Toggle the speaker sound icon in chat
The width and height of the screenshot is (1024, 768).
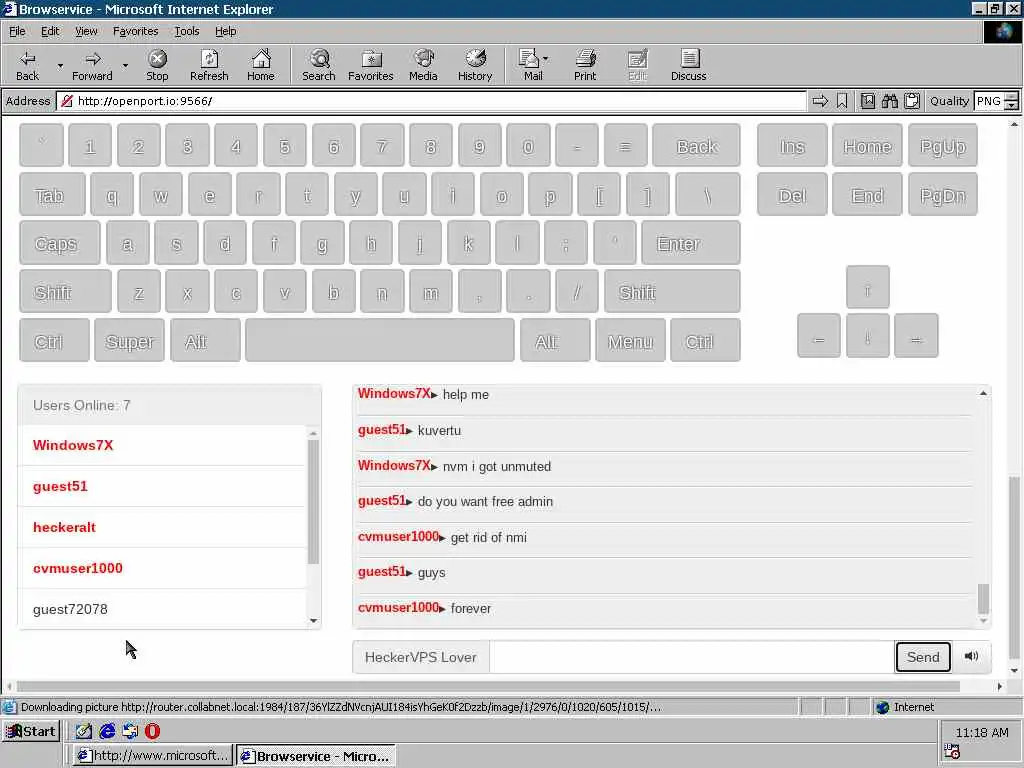point(971,656)
